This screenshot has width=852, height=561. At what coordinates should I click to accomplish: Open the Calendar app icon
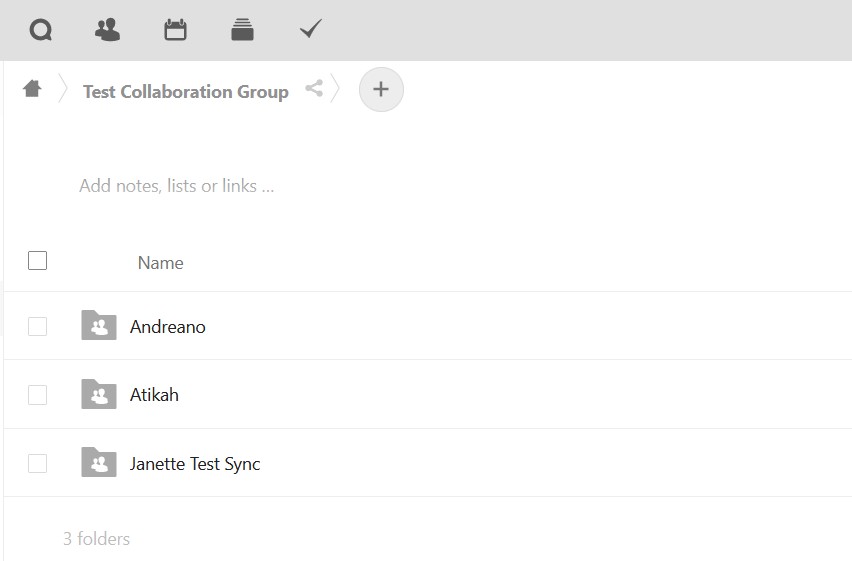click(x=175, y=30)
